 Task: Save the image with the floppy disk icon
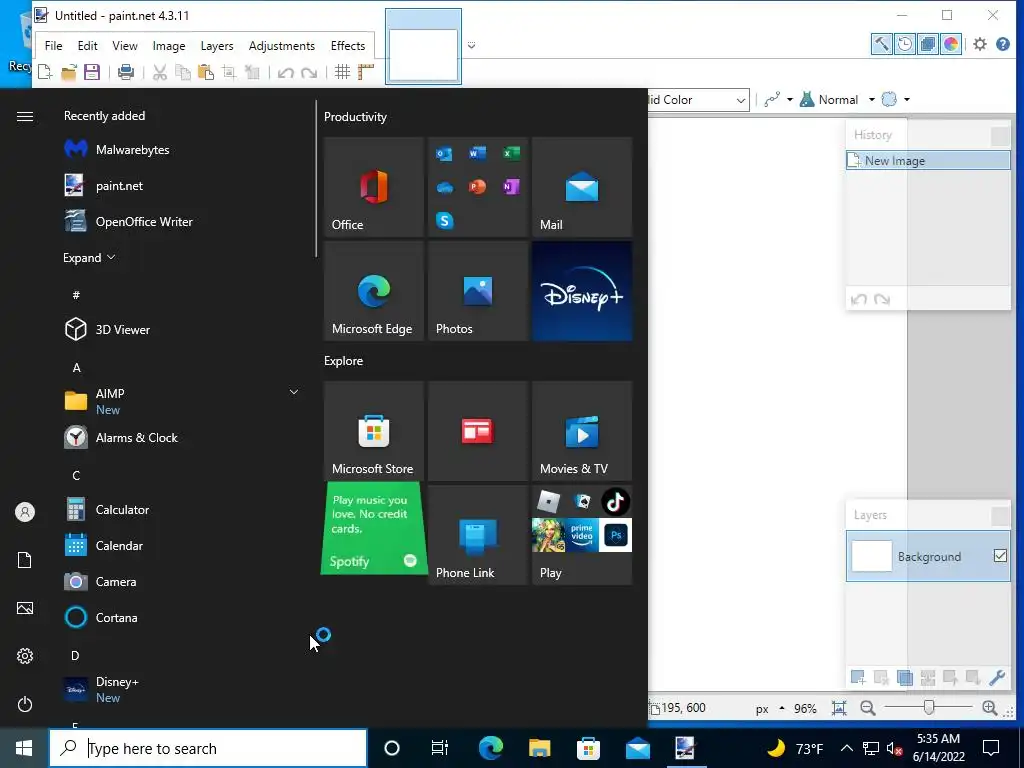pyautogui.click(x=92, y=72)
